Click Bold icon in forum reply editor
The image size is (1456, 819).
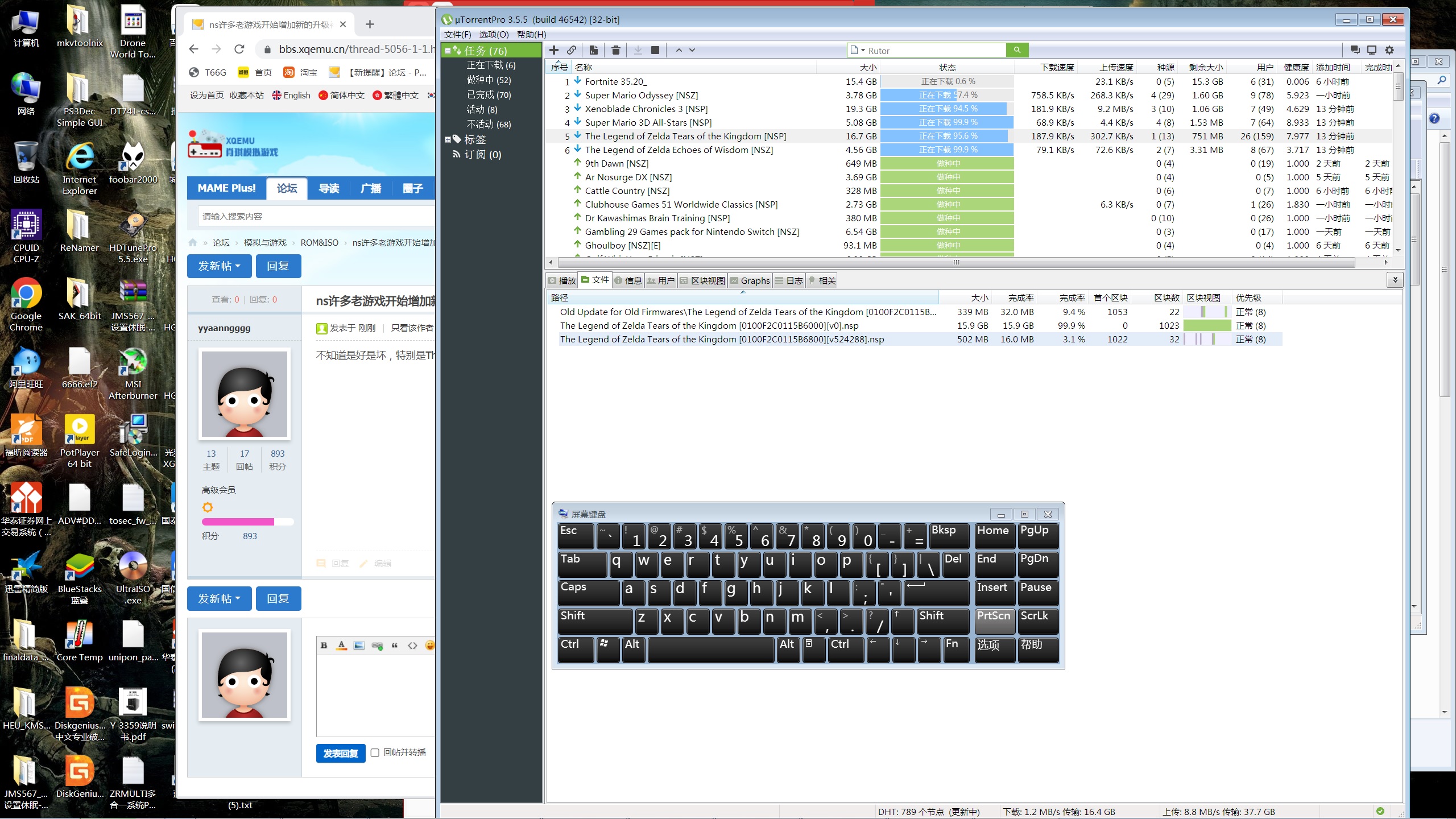pyautogui.click(x=324, y=645)
